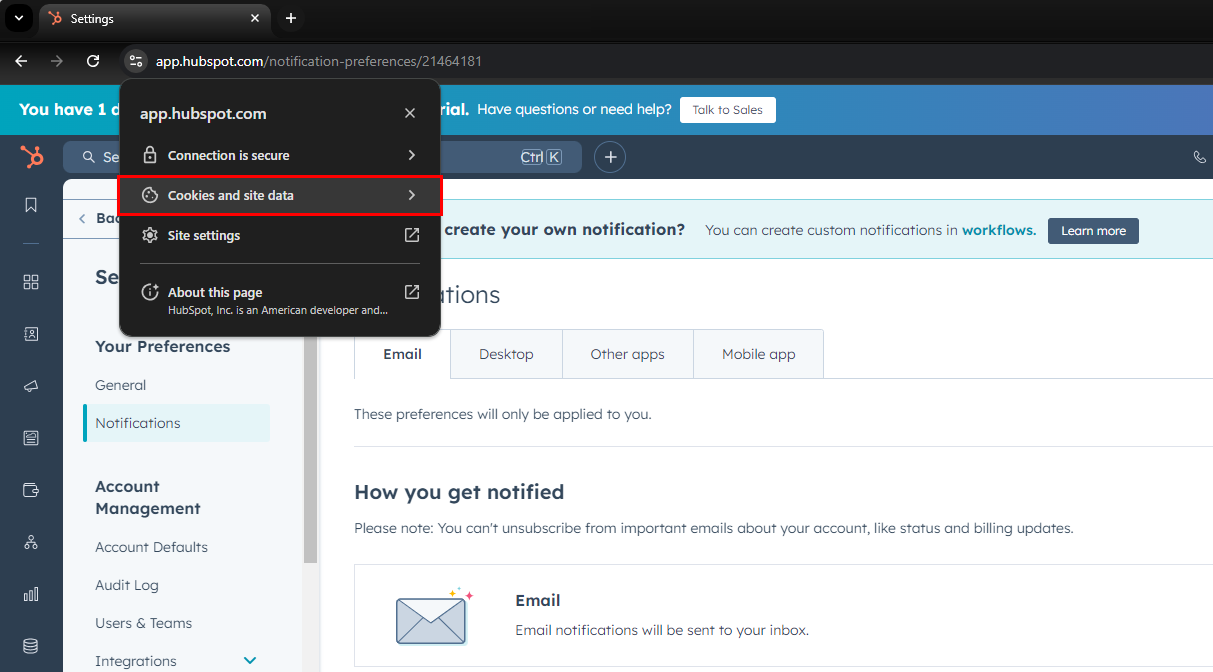Open the Automation icon in the sidebar
This screenshot has height=672, width=1213.
click(x=31, y=542)
